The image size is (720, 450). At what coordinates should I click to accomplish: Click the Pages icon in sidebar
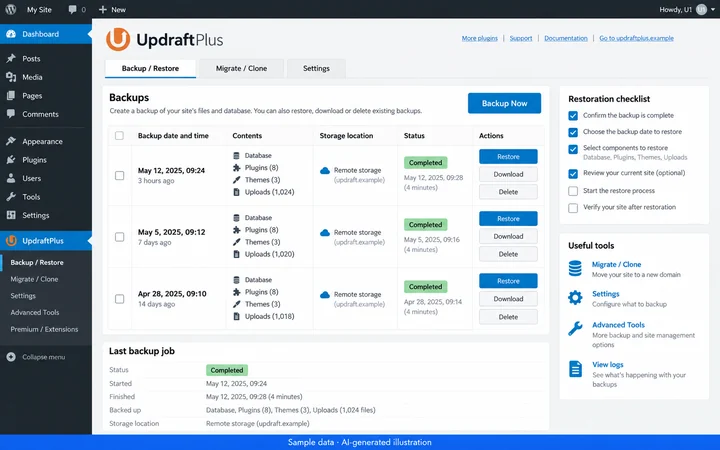11,96
